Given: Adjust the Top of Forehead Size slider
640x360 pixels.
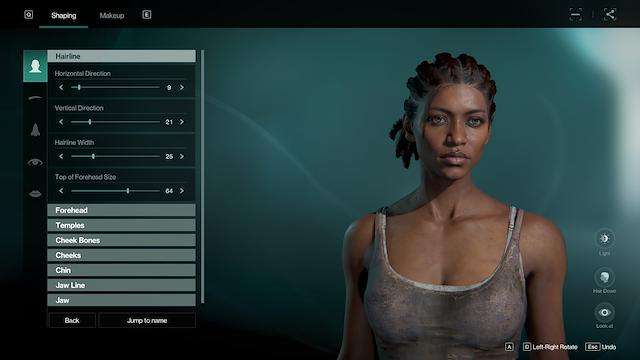Looking at the screenshot, I should pos(116,191).
